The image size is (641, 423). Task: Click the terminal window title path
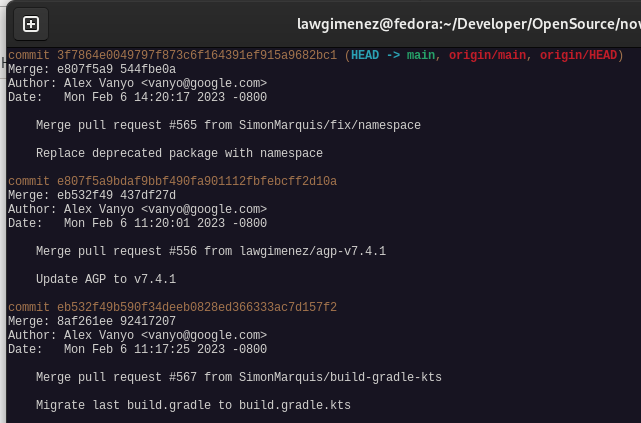pos(468,23)
